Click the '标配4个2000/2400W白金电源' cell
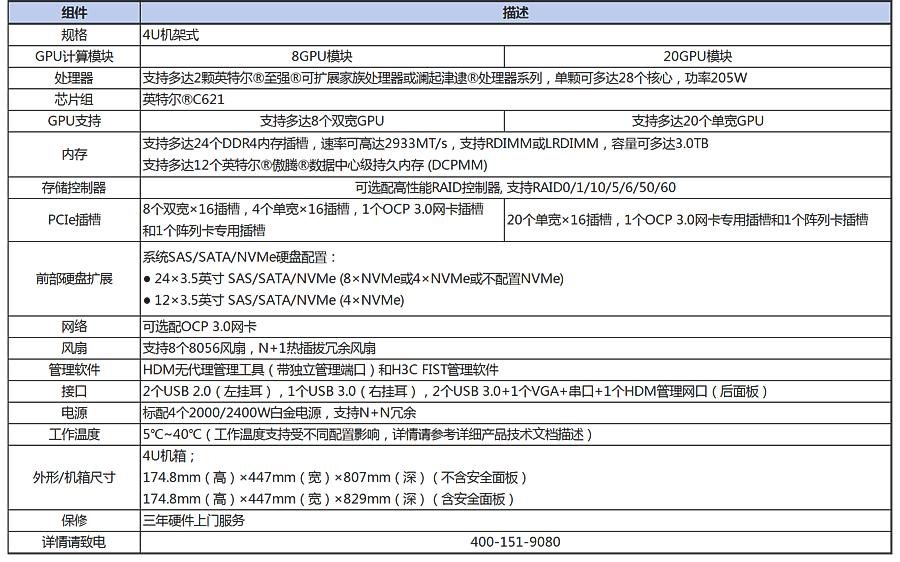This screenshot has height=562, width=900. 280,413
